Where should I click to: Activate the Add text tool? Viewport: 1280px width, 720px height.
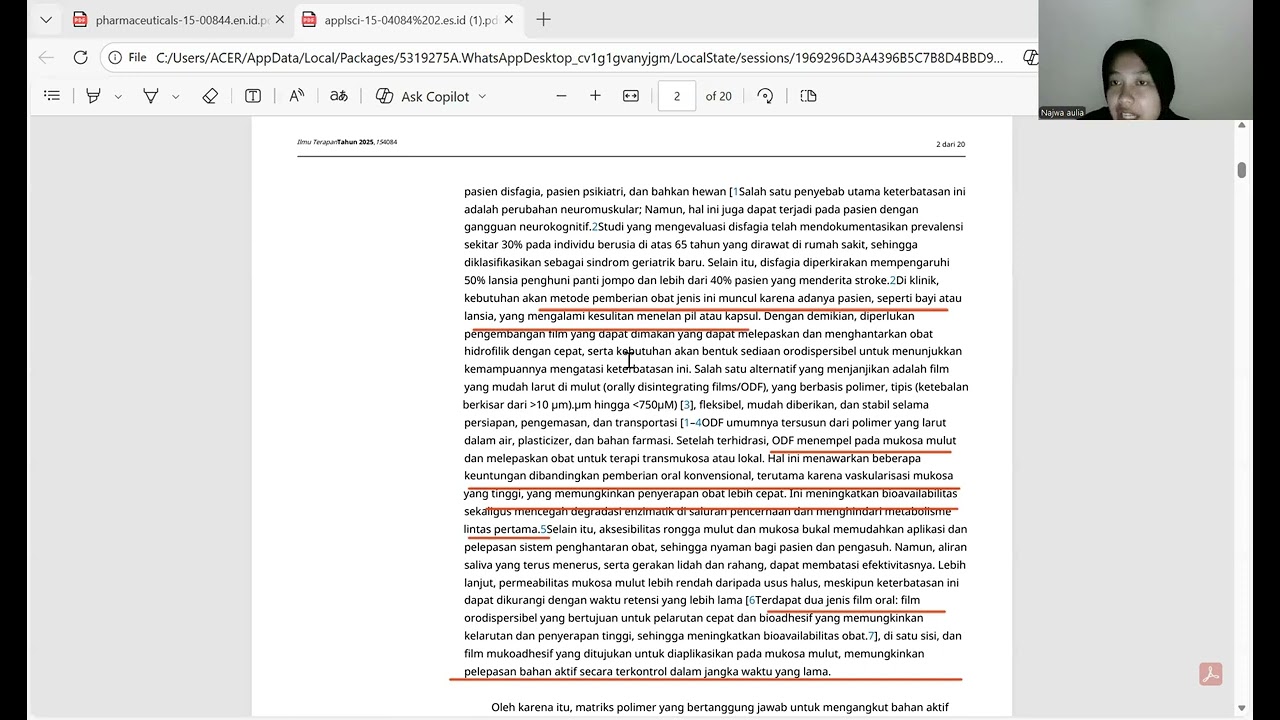pos(253,96)
